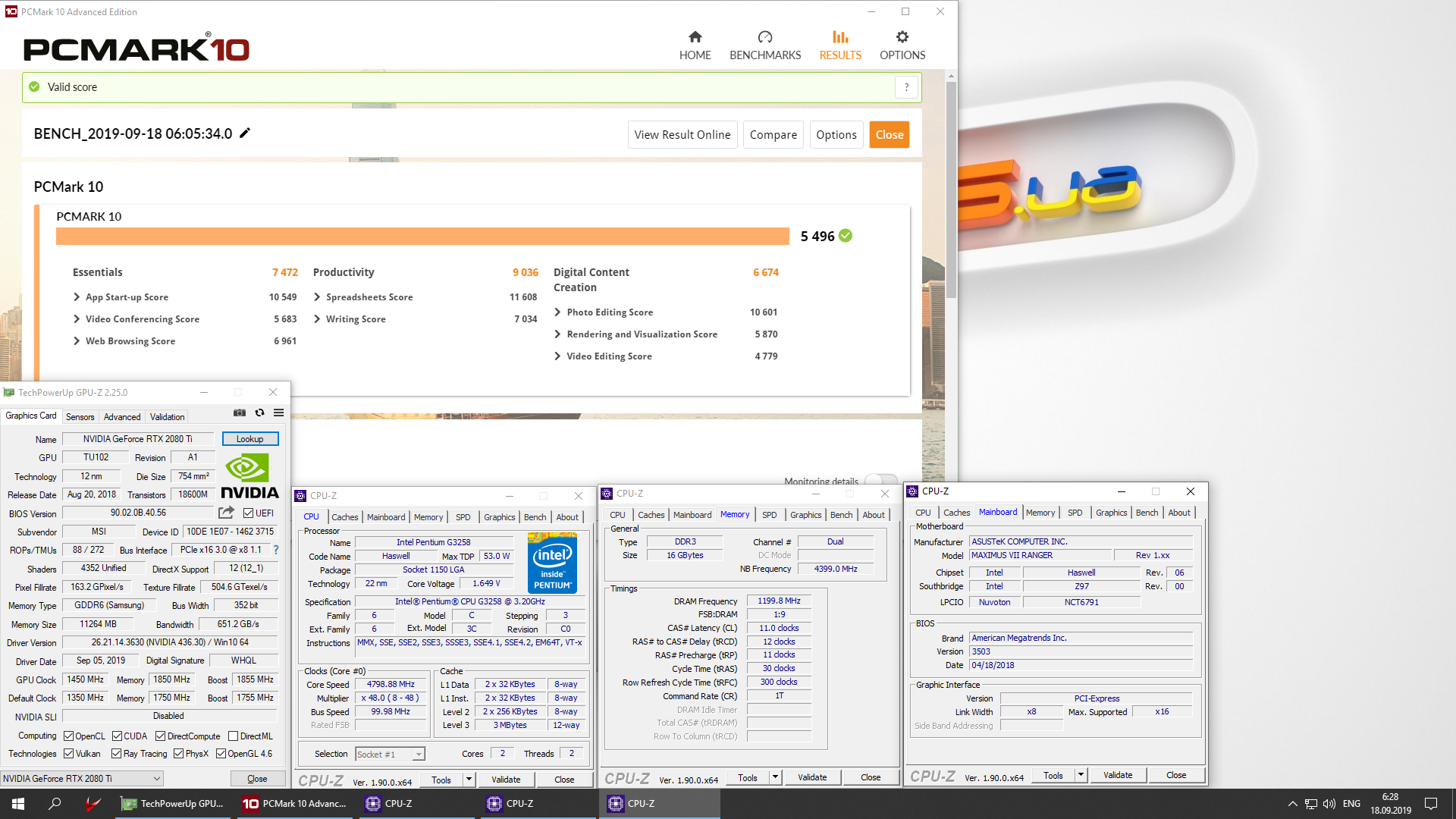Expand Photo Editing Score details

[557, 312]
